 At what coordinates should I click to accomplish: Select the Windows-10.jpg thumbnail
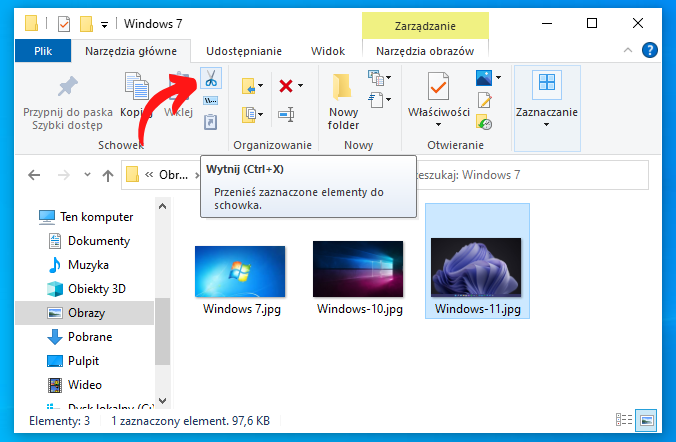click(x=358, y=269)
